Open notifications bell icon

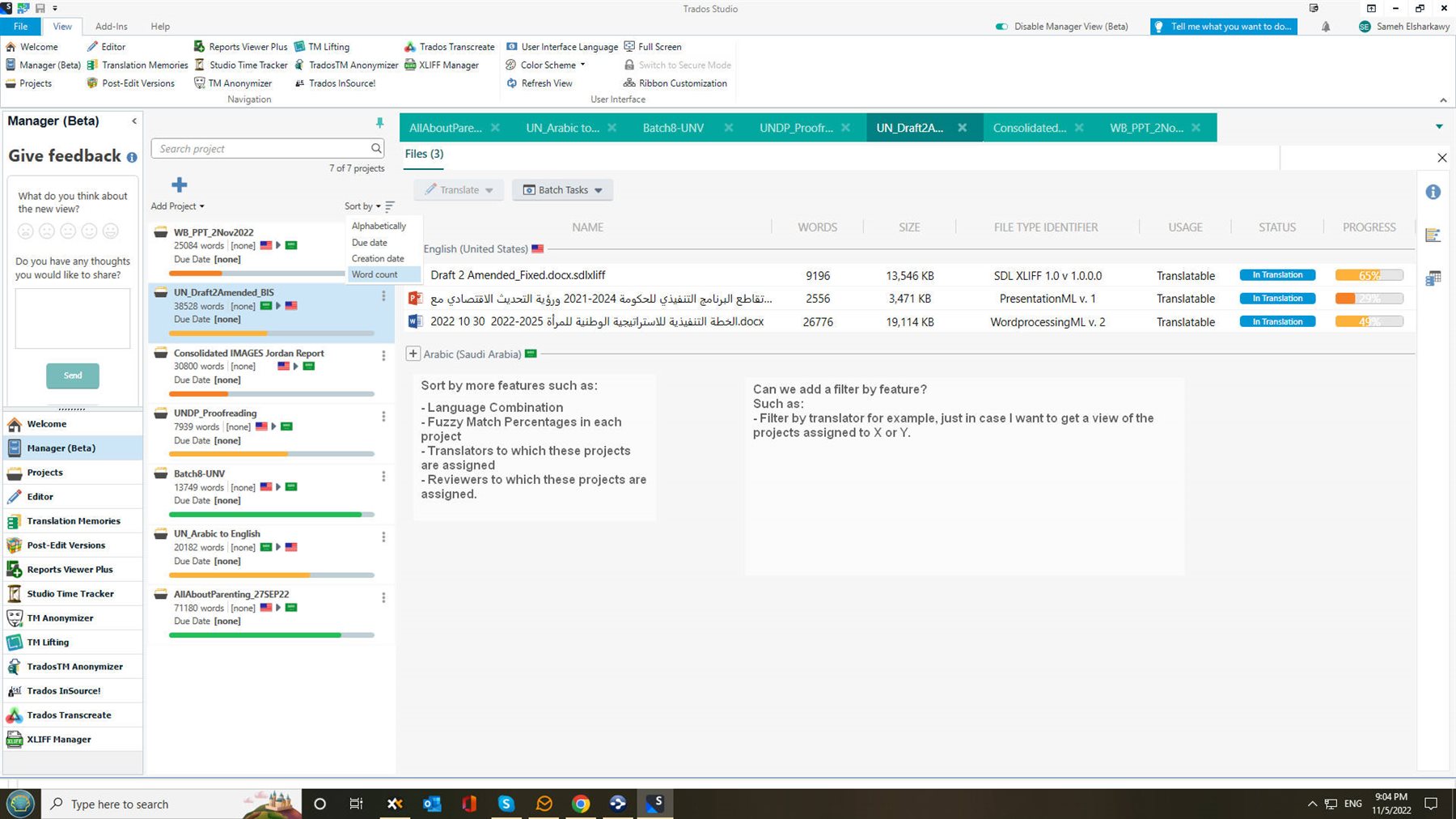point(1326,27)
